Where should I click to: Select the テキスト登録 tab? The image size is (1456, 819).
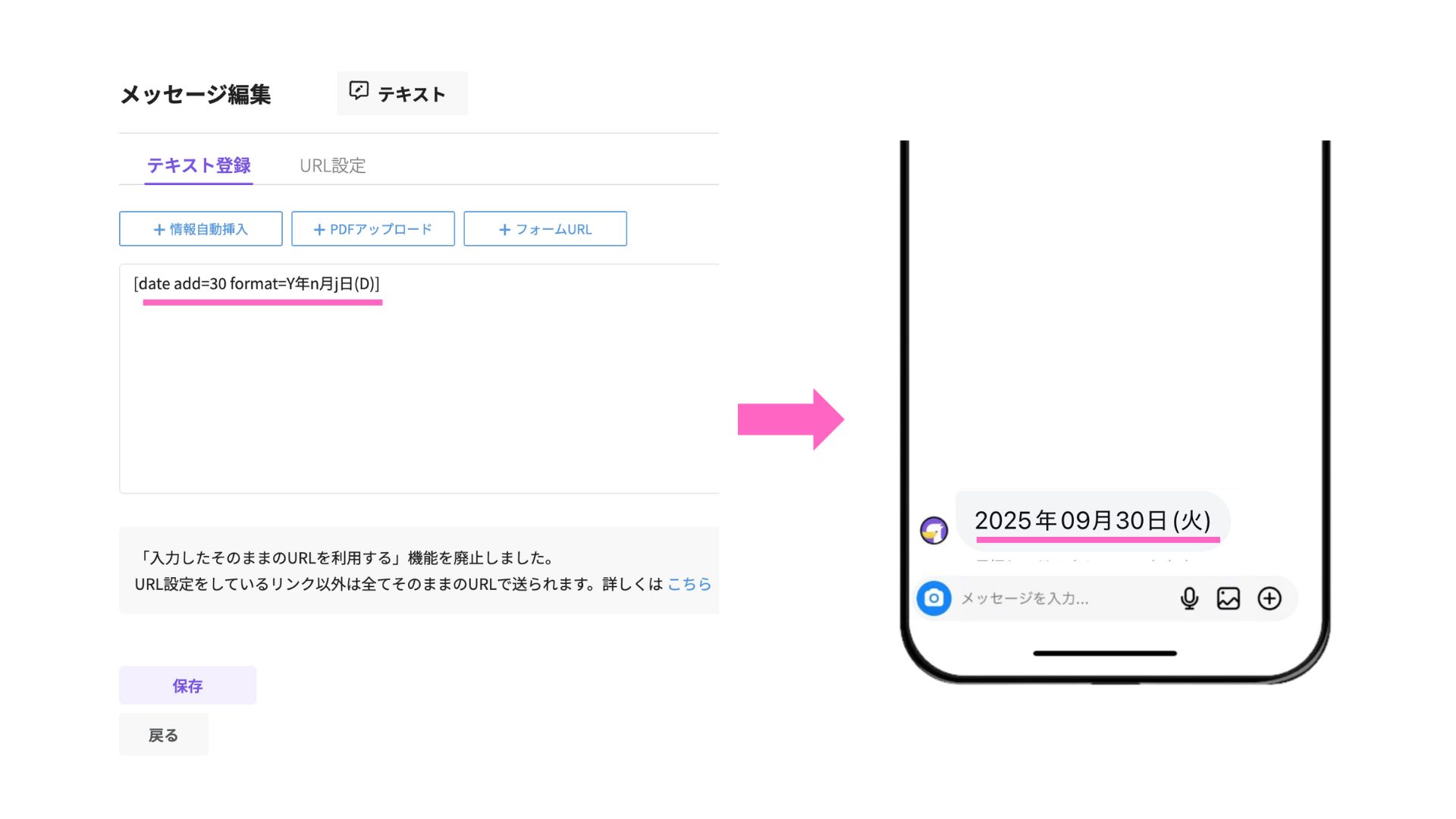[x=199, y=165]
